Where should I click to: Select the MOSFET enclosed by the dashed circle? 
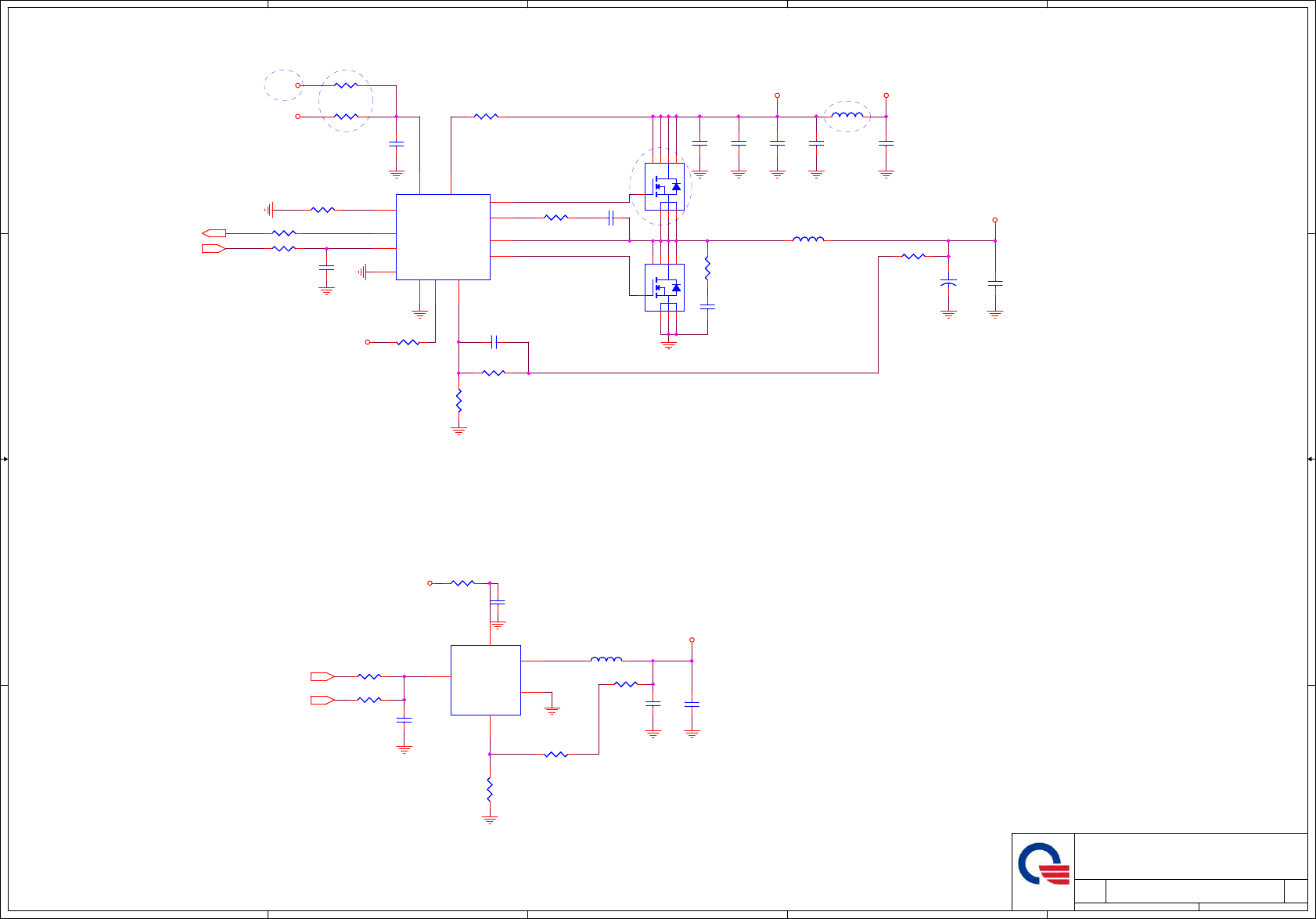click(x=664, y=186)
